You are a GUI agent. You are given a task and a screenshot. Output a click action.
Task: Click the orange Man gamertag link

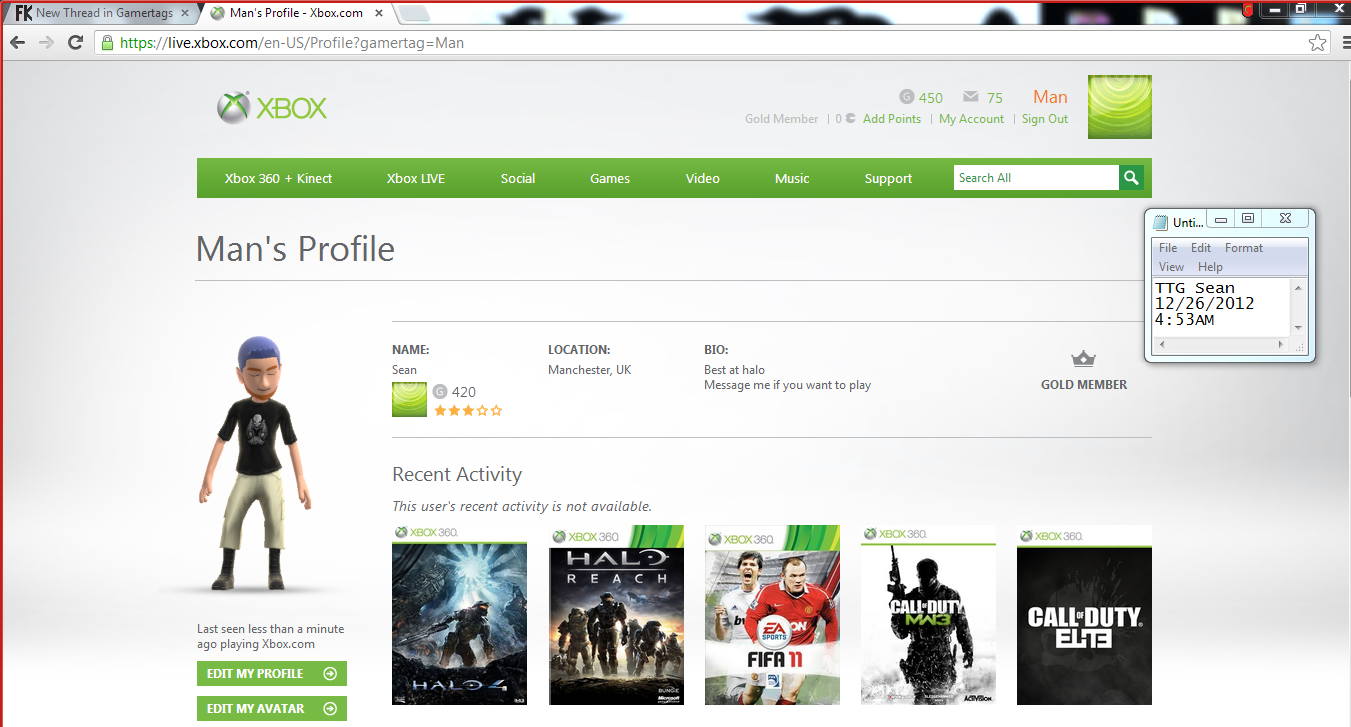1050,97
